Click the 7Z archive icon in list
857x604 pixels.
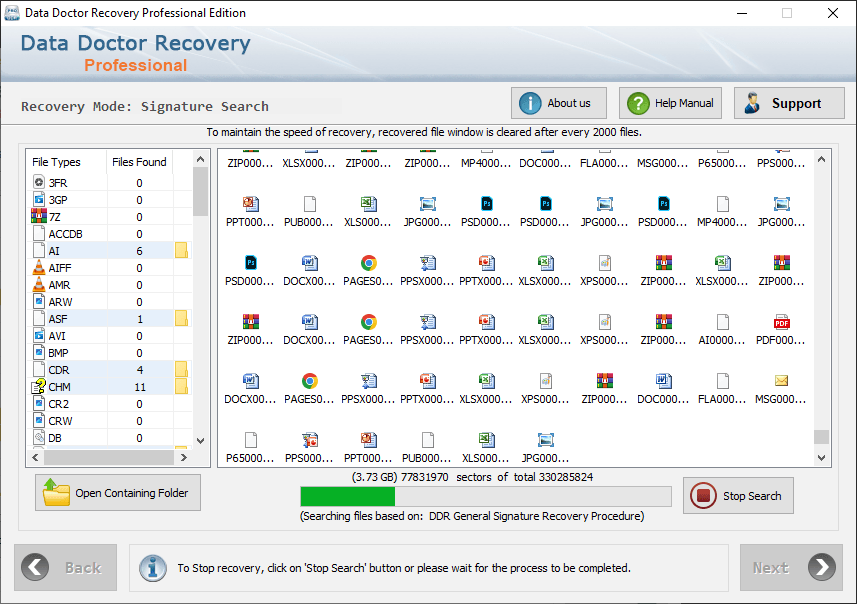[x=39, y=216]
